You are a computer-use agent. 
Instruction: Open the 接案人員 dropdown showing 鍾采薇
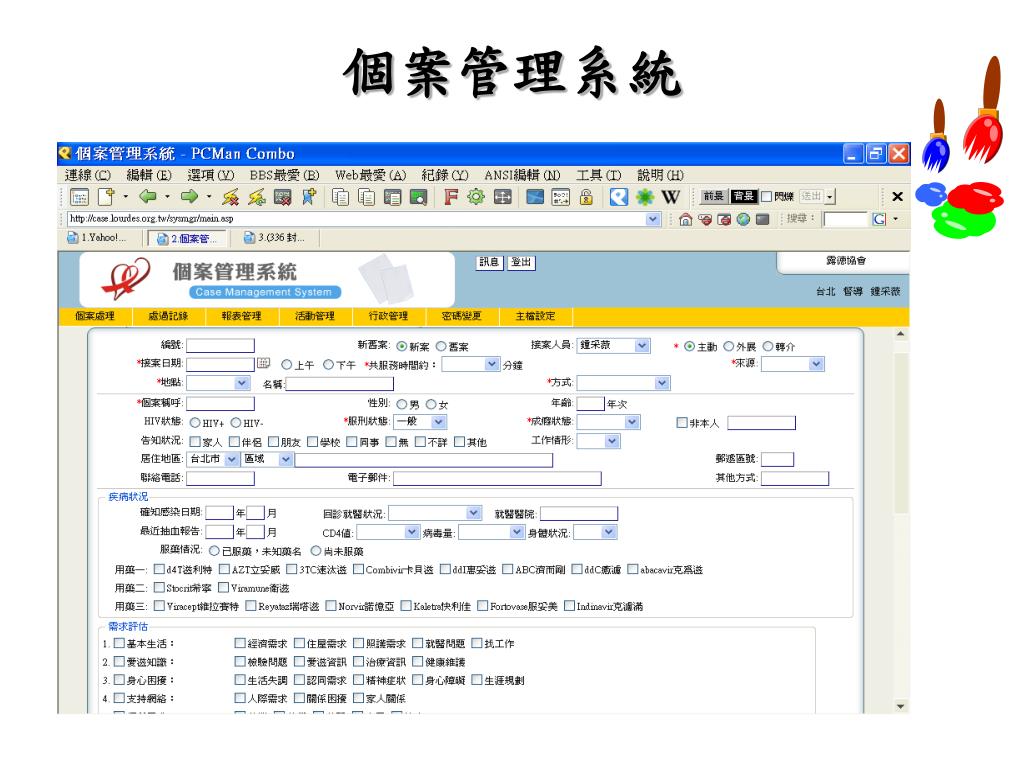(x=615, y=345)
